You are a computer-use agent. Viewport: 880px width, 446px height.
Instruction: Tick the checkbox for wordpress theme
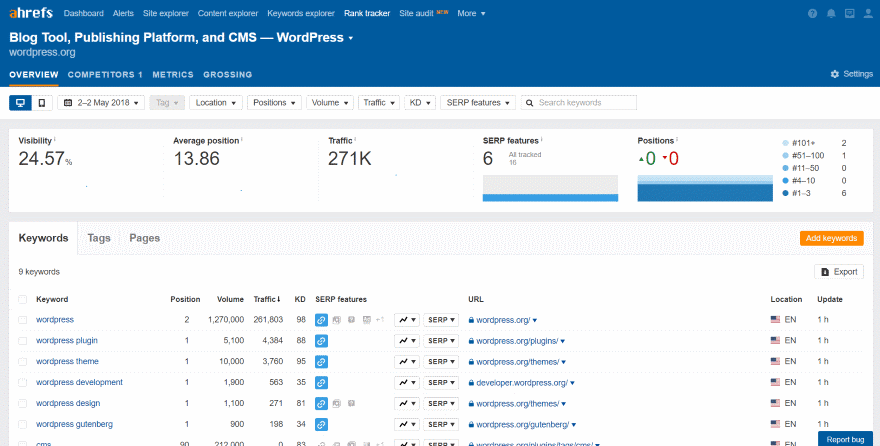click(22, 362)
